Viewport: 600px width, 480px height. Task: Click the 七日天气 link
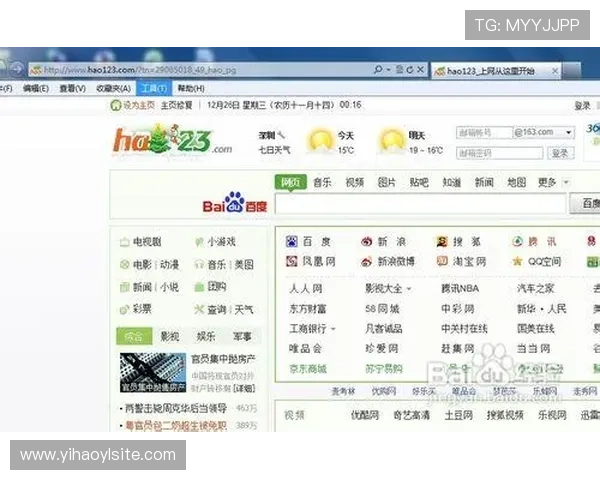click(274, 150)
